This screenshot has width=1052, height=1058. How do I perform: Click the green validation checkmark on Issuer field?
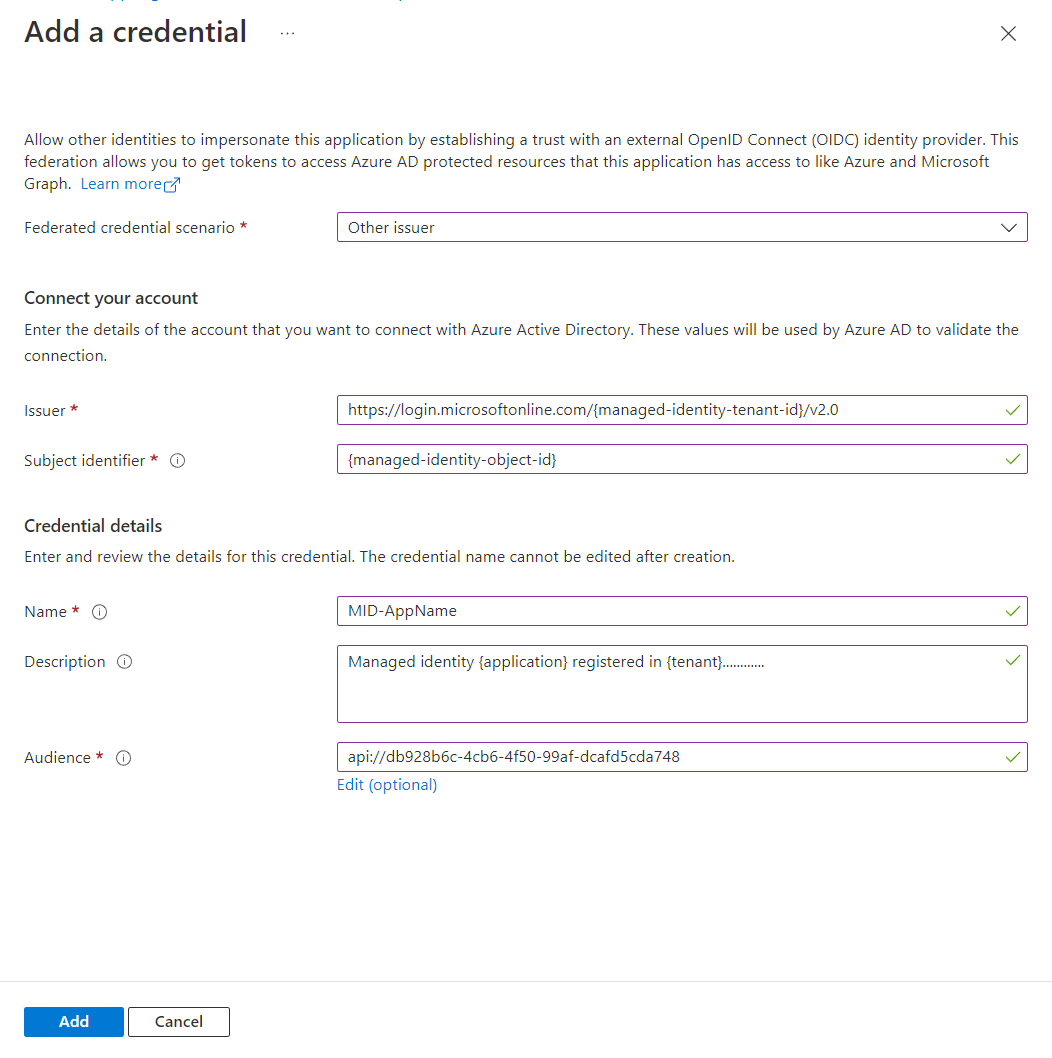pyautogui.click(x=1013, y=409)
